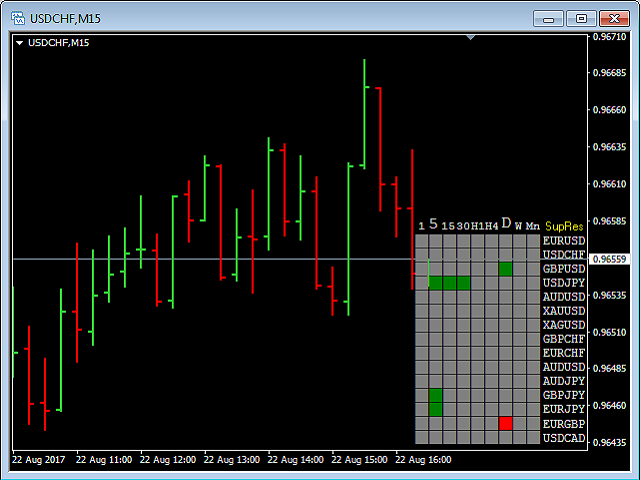Click the 0.96660 price scale value

click(609, 110)
